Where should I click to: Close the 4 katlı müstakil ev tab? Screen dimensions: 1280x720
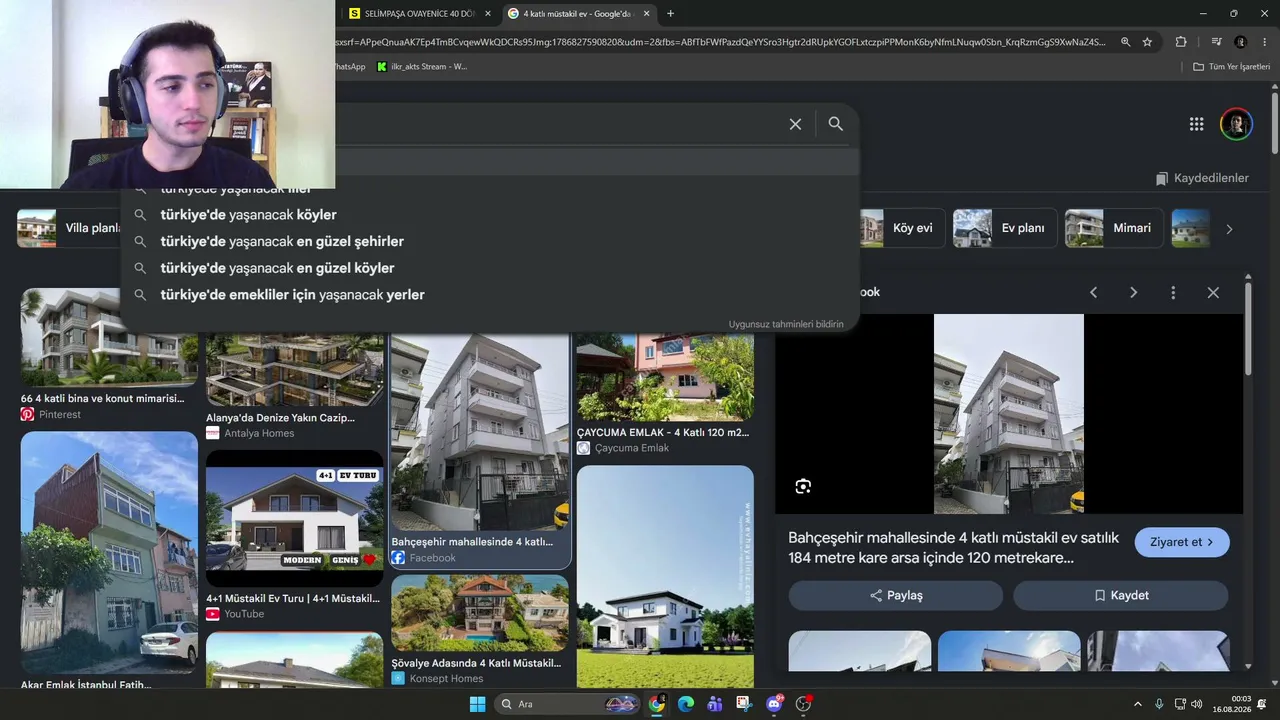(646, 14)
